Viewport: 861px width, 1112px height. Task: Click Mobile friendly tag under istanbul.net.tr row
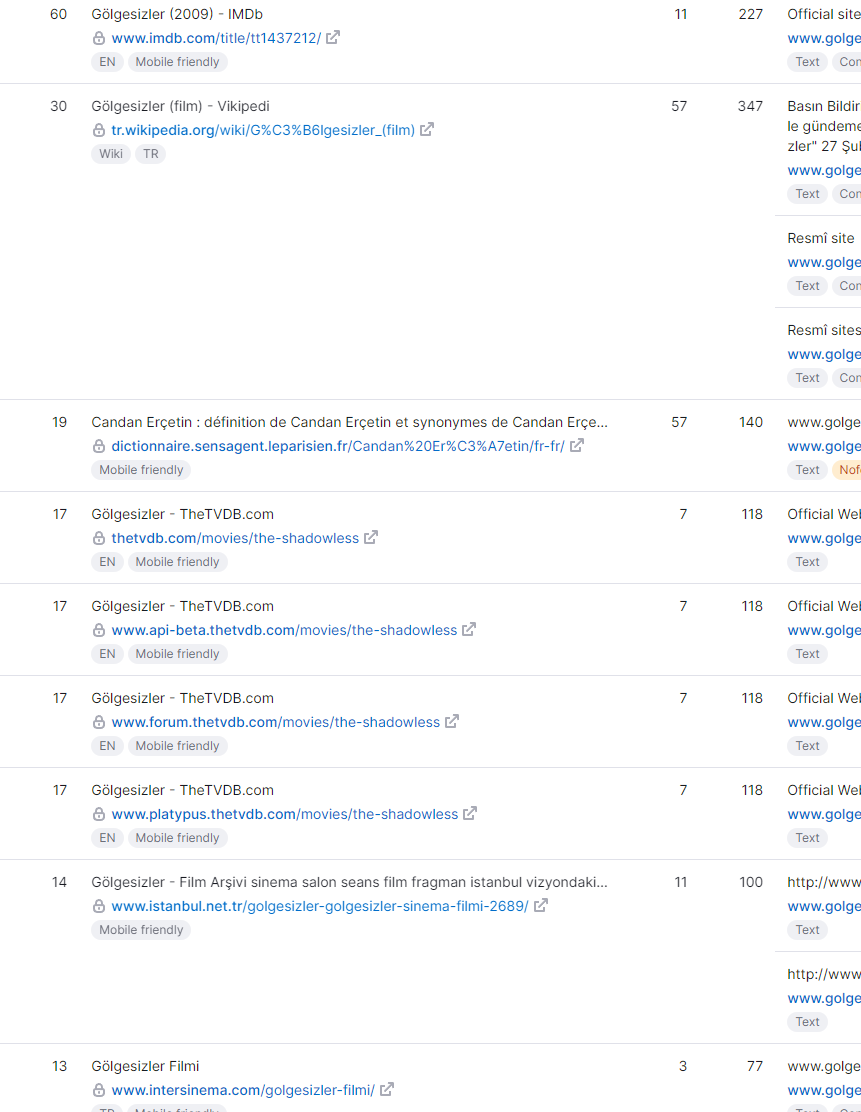click(x=141, y=930)
